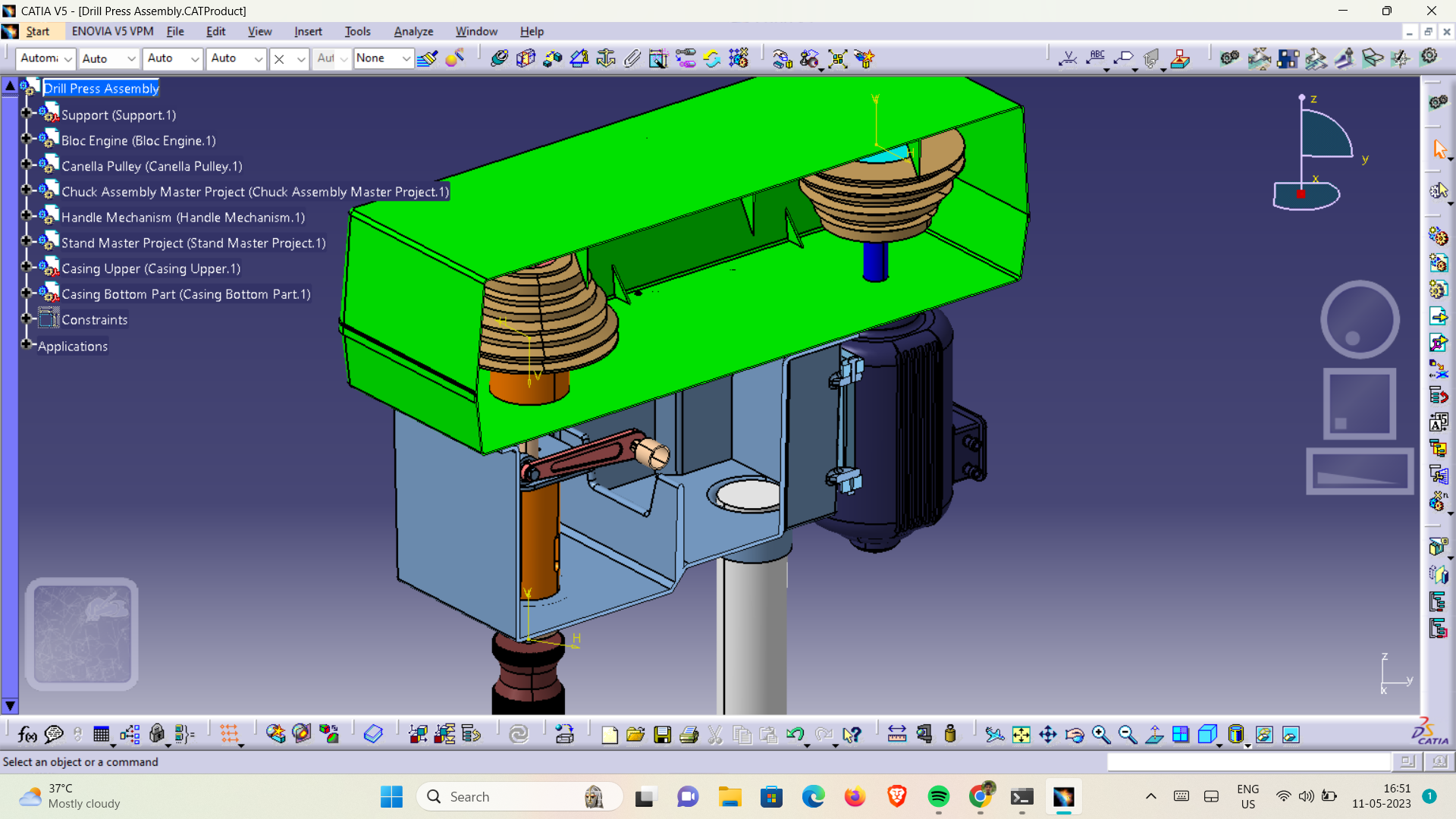
Task: Expand the Support (Support.1) tree node
Action: click(26, 113)
